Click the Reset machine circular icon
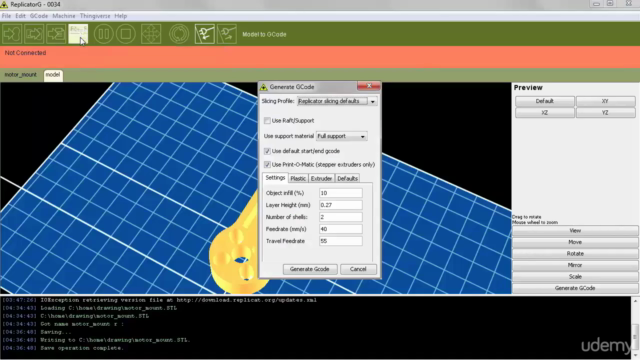The width and height of the screenshot is (640, 360). coord(179,34)
